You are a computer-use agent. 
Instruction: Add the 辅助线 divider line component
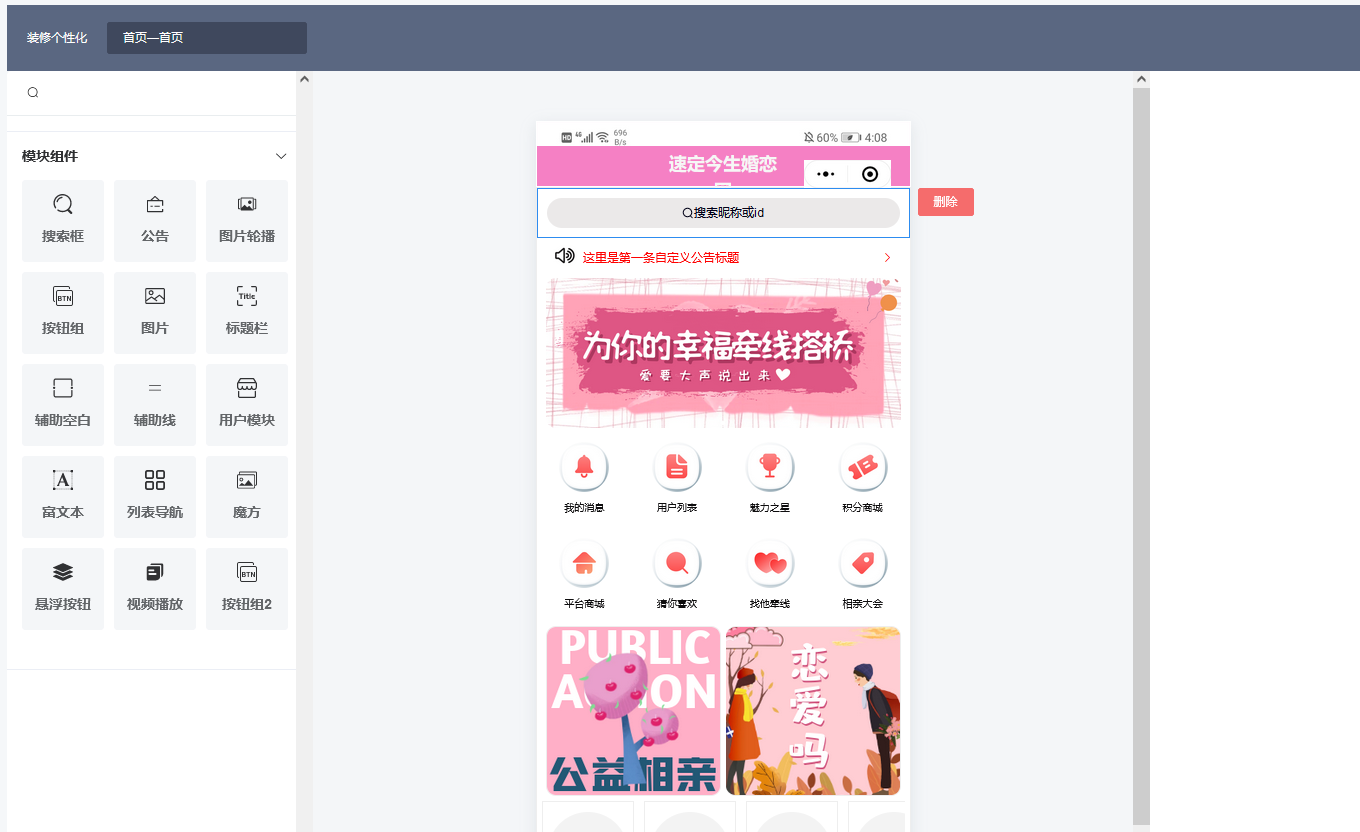click(155, 405)
